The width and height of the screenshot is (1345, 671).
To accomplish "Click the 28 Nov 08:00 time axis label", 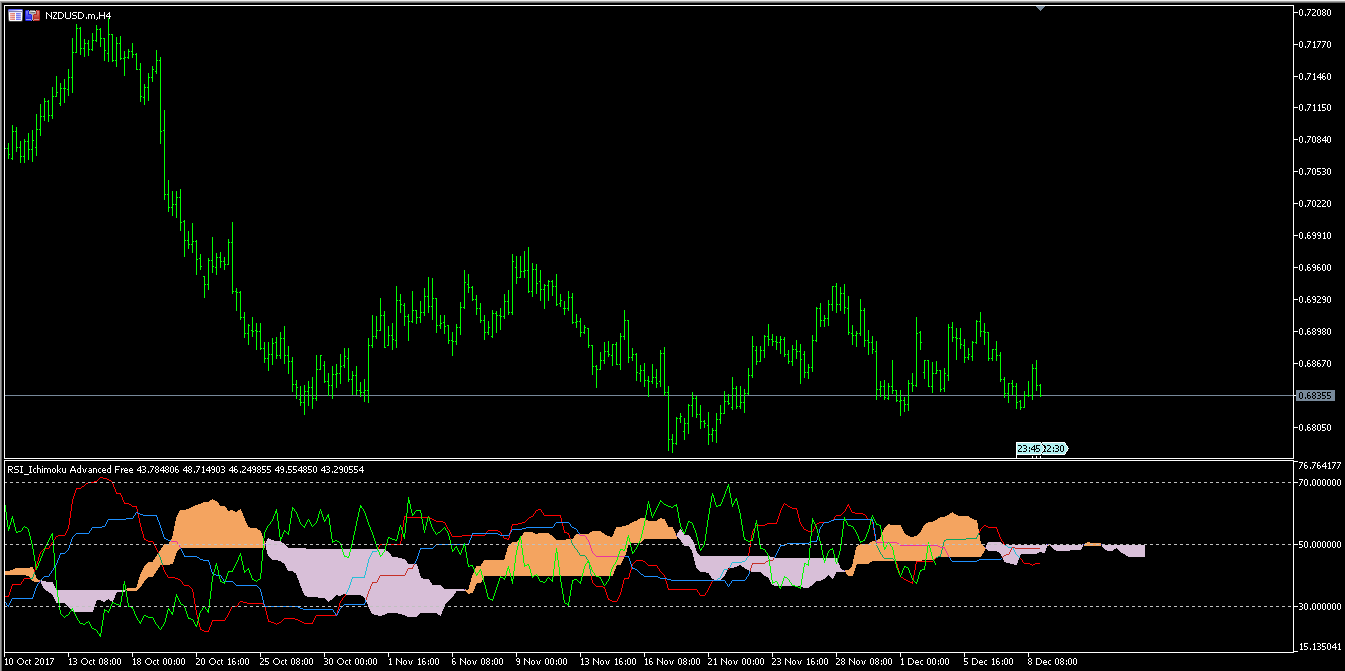I will 863,662.
